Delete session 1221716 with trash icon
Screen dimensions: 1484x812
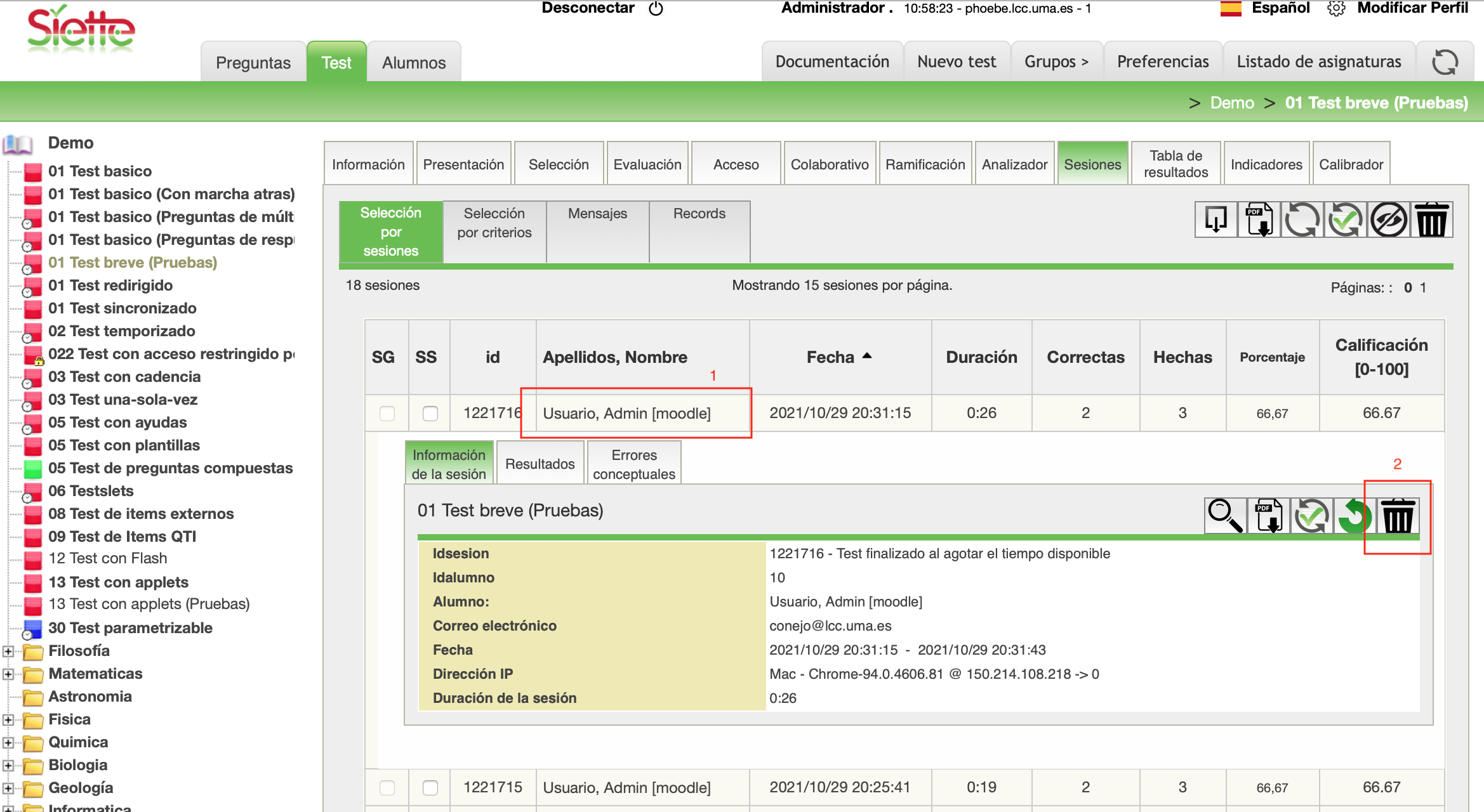[x=1397, y=516]
